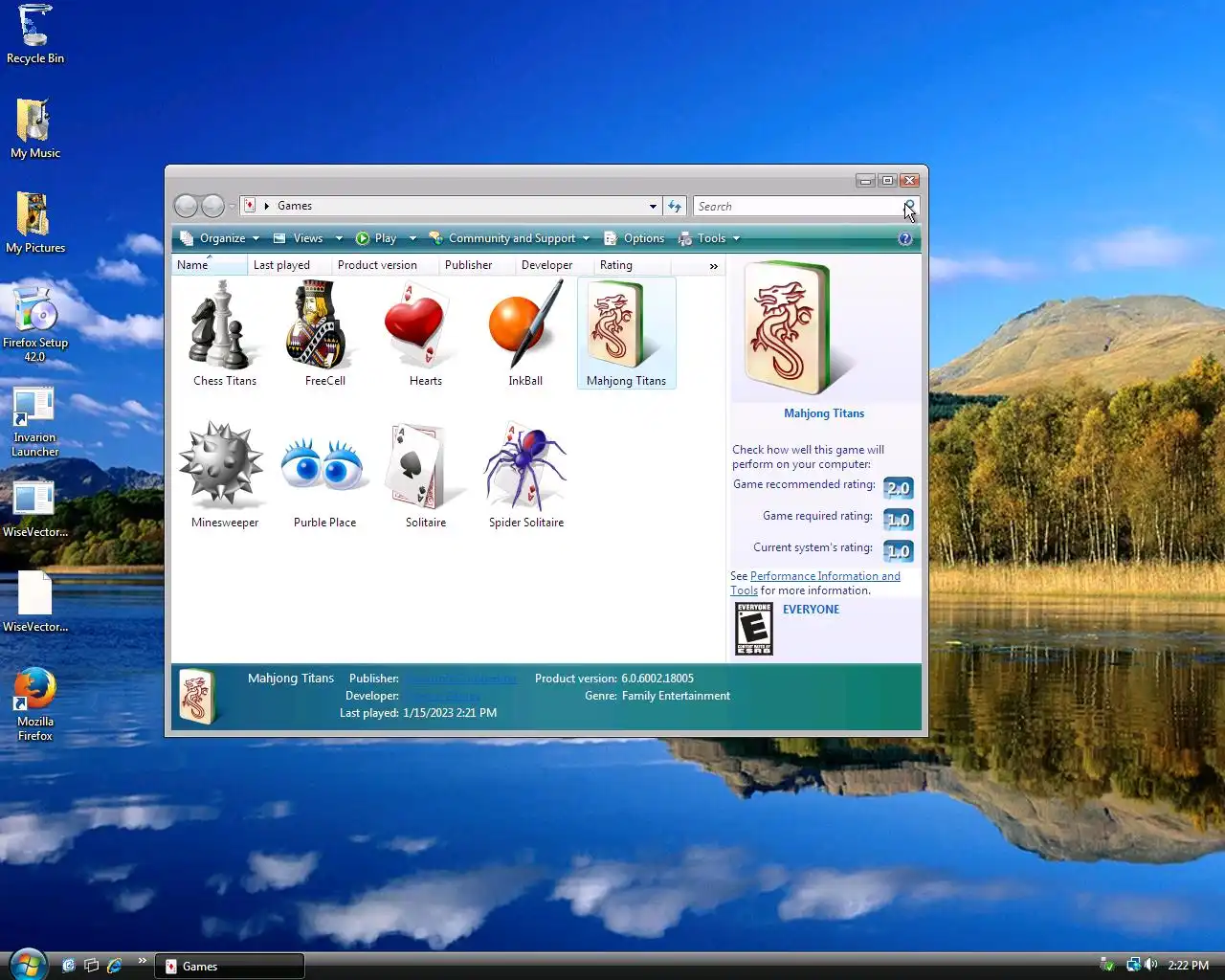
Task: Select the Purble Place game icon
Action: coord(324,465)
